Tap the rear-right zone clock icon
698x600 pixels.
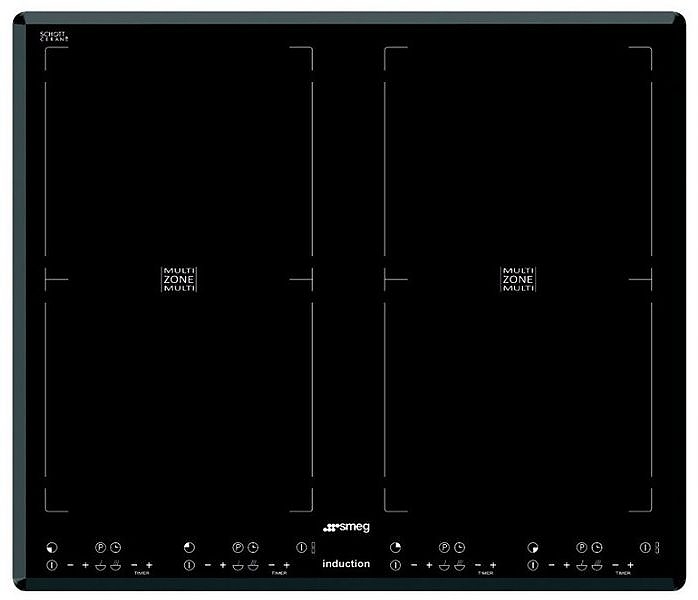[x=459, y=547]
